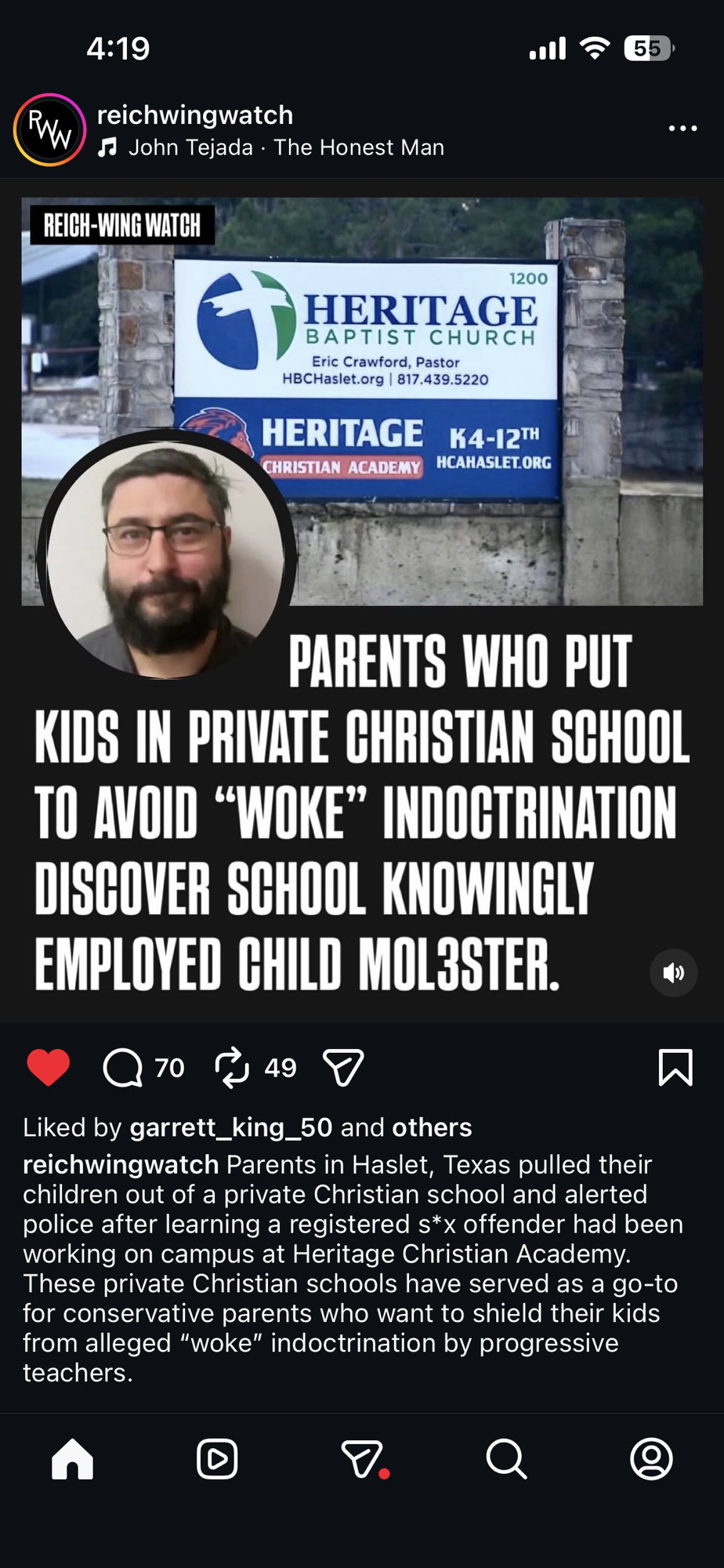Tap the repost arrows icon

[232, 1068]
